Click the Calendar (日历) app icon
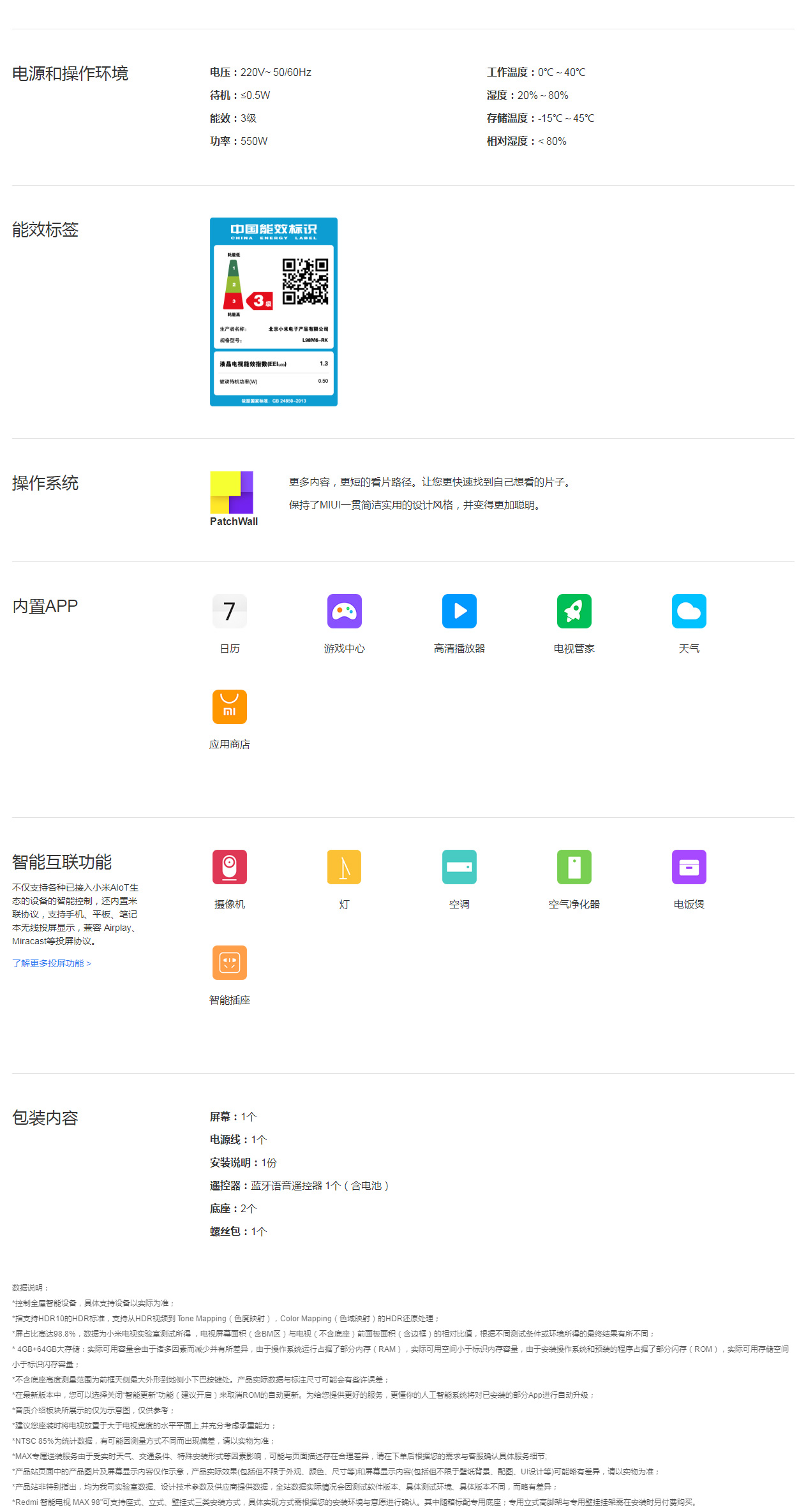This screenshot has width=806, height=1512. [x=230, y=611]
